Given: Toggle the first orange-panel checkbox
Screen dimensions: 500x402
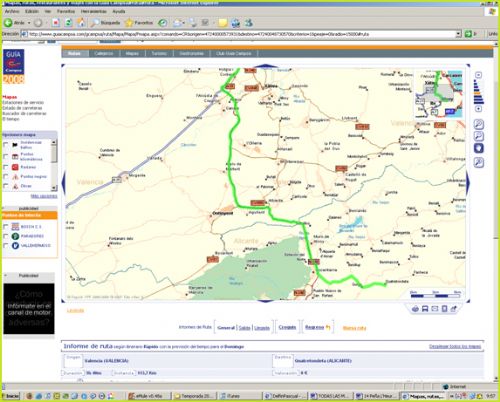Looking at the screenshot, I should [x=6, y=227].
